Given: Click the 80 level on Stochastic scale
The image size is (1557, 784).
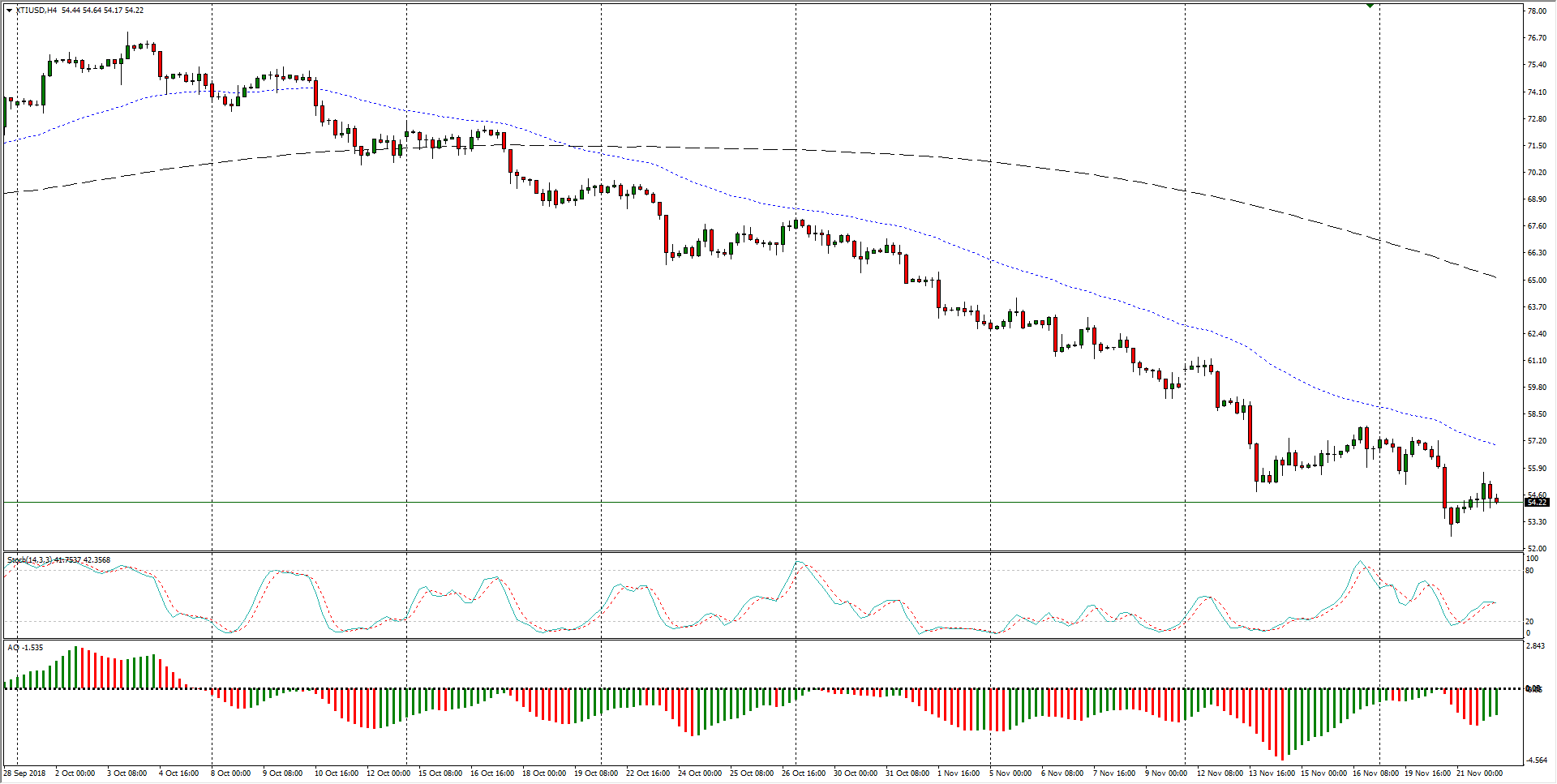Looking at the screenshot, I should (1529, 571).
